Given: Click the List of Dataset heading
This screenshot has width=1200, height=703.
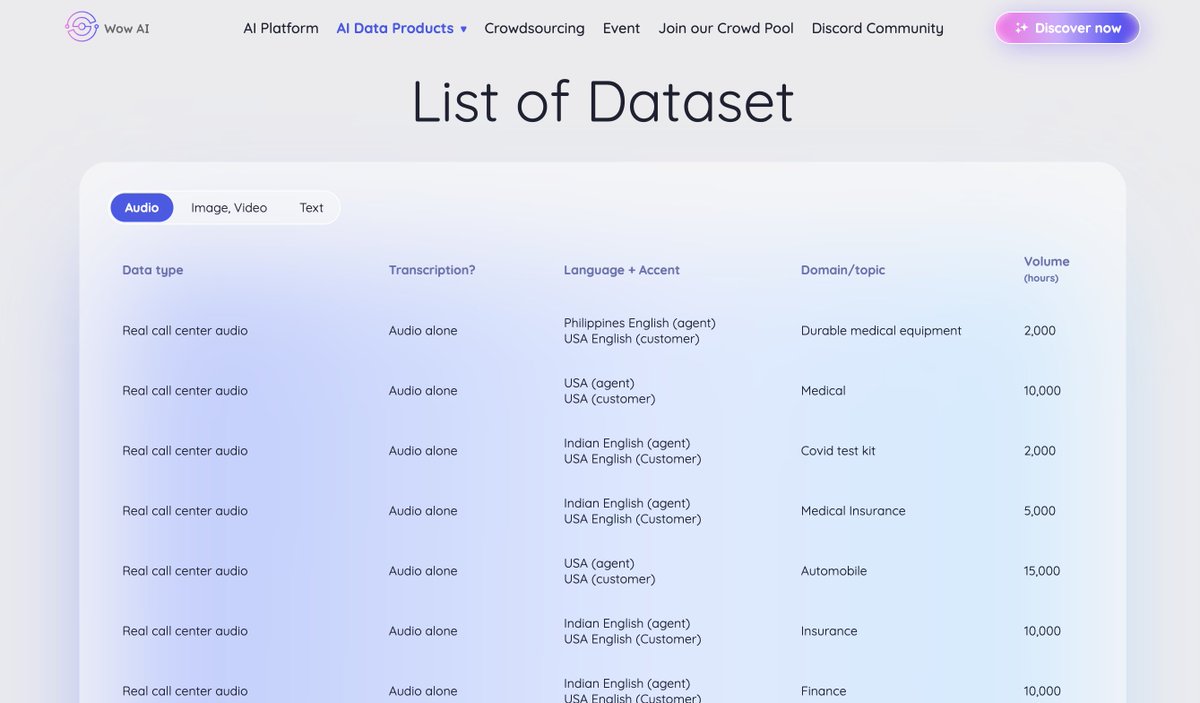Looking at the screenshot, I should 603,101.
